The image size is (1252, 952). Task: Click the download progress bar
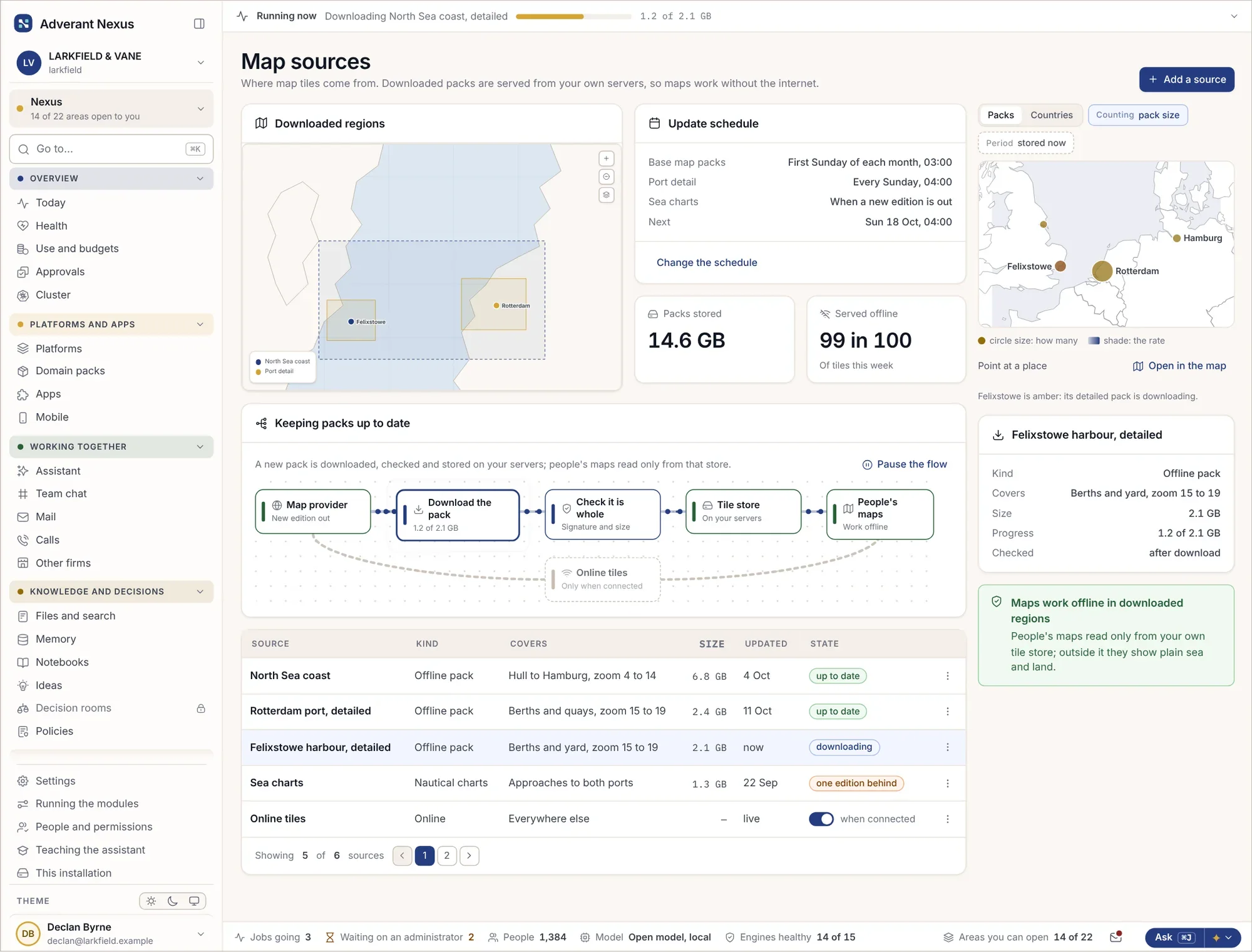tap(573, 16)
